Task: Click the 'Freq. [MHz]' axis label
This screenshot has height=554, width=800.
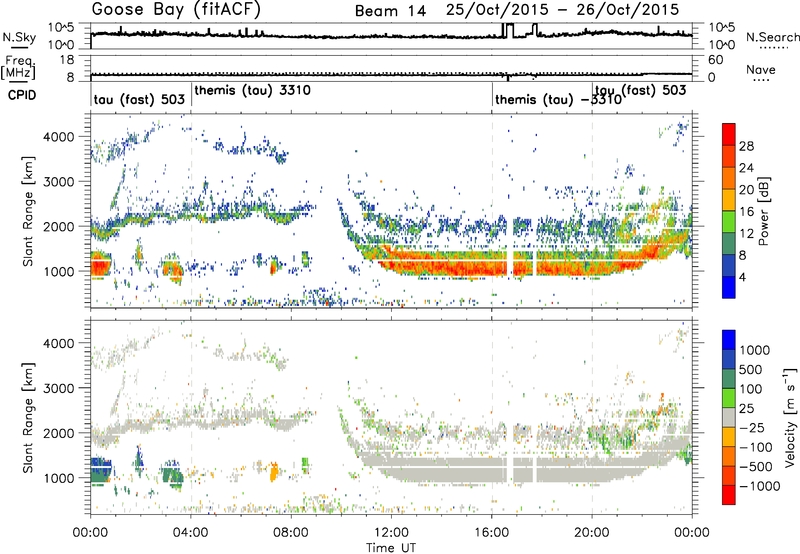Action: [19, 68]
